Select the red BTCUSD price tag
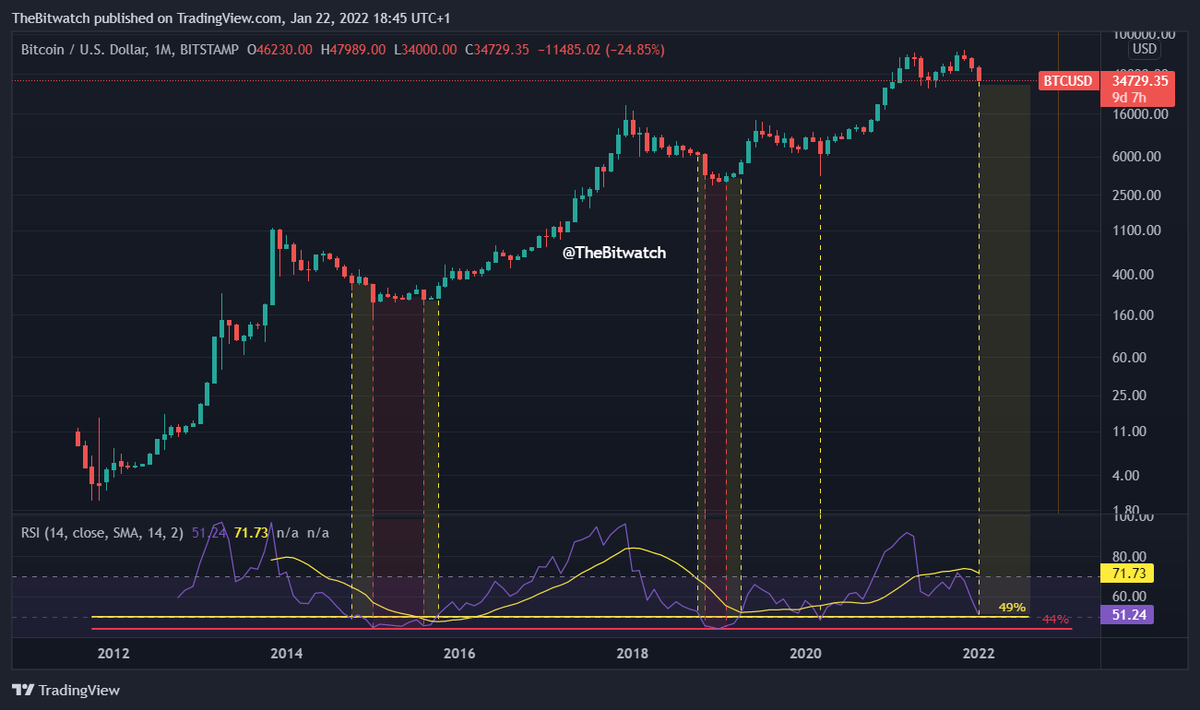This screenshot has width=1200, height=710. click(1067, 81)
